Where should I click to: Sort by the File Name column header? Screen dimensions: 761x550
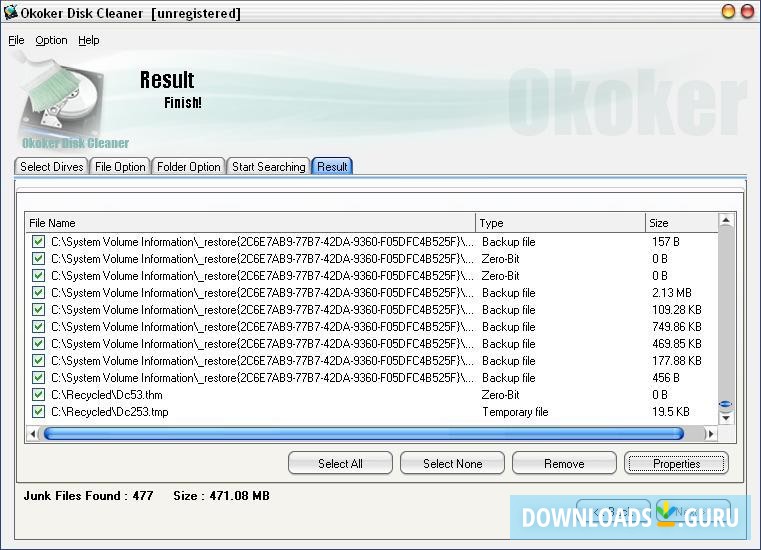point(250,223)
